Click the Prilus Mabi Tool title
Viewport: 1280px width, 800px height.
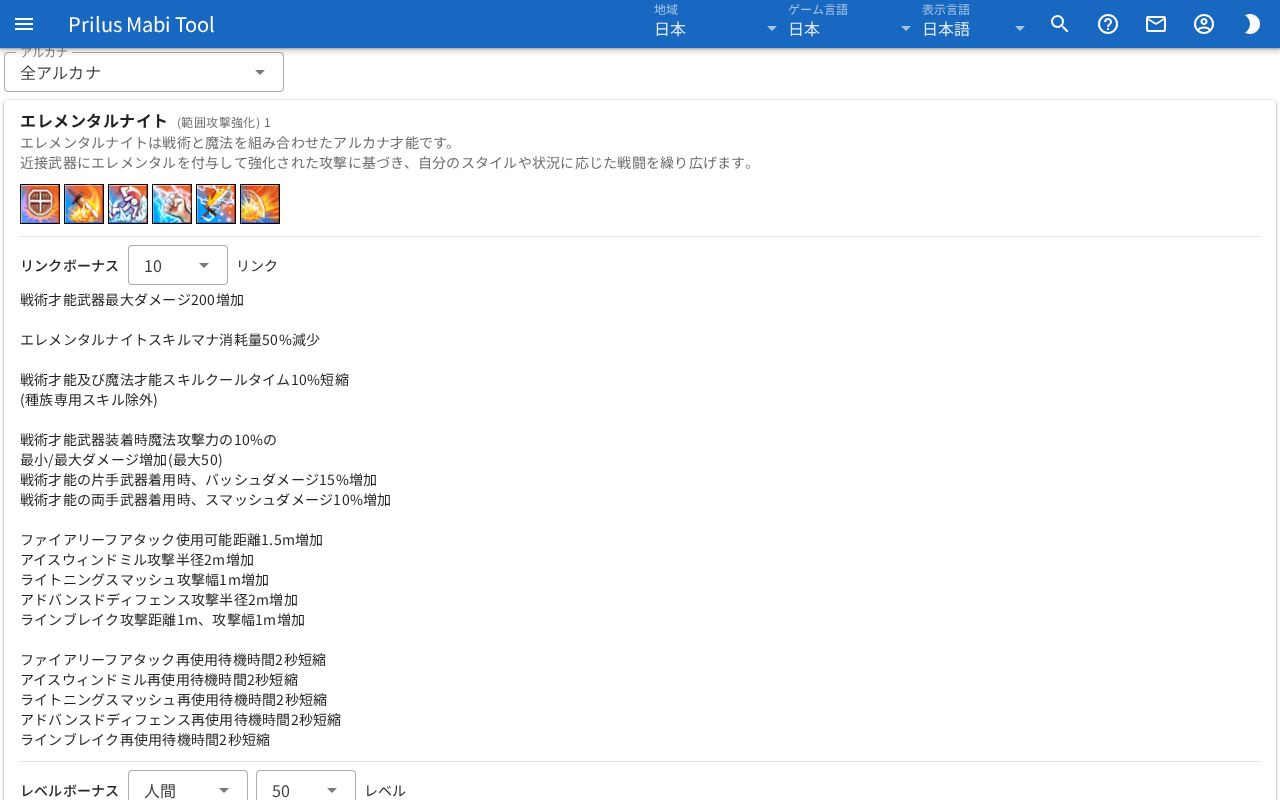click(141, 24)
